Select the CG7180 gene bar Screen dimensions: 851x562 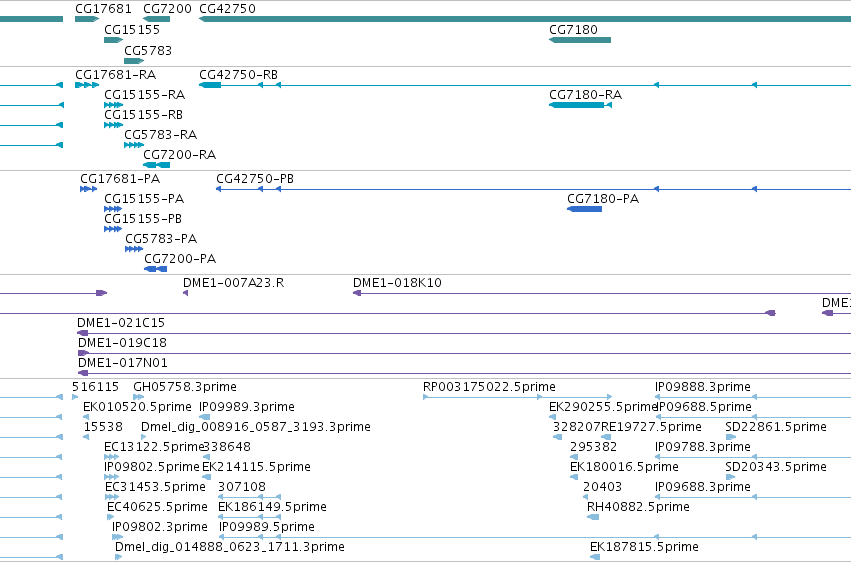click(x=580, y=40)
